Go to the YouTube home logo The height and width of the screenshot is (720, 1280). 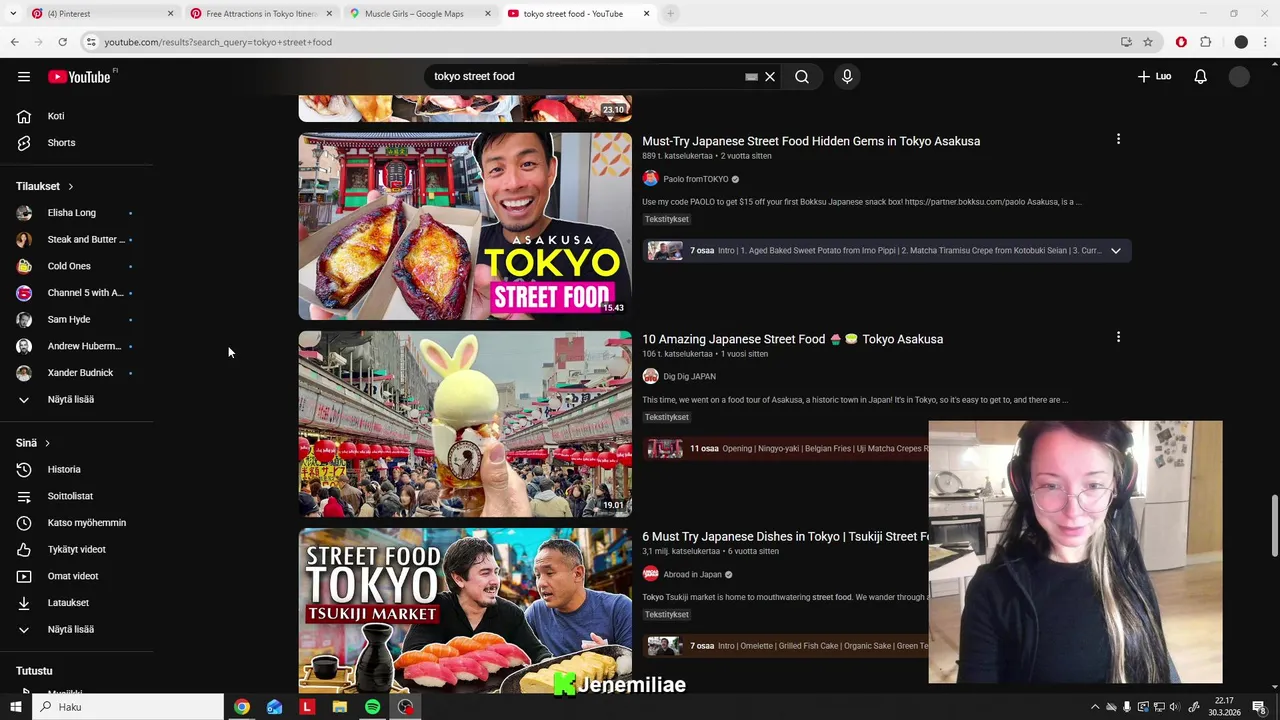pos(79,77)
